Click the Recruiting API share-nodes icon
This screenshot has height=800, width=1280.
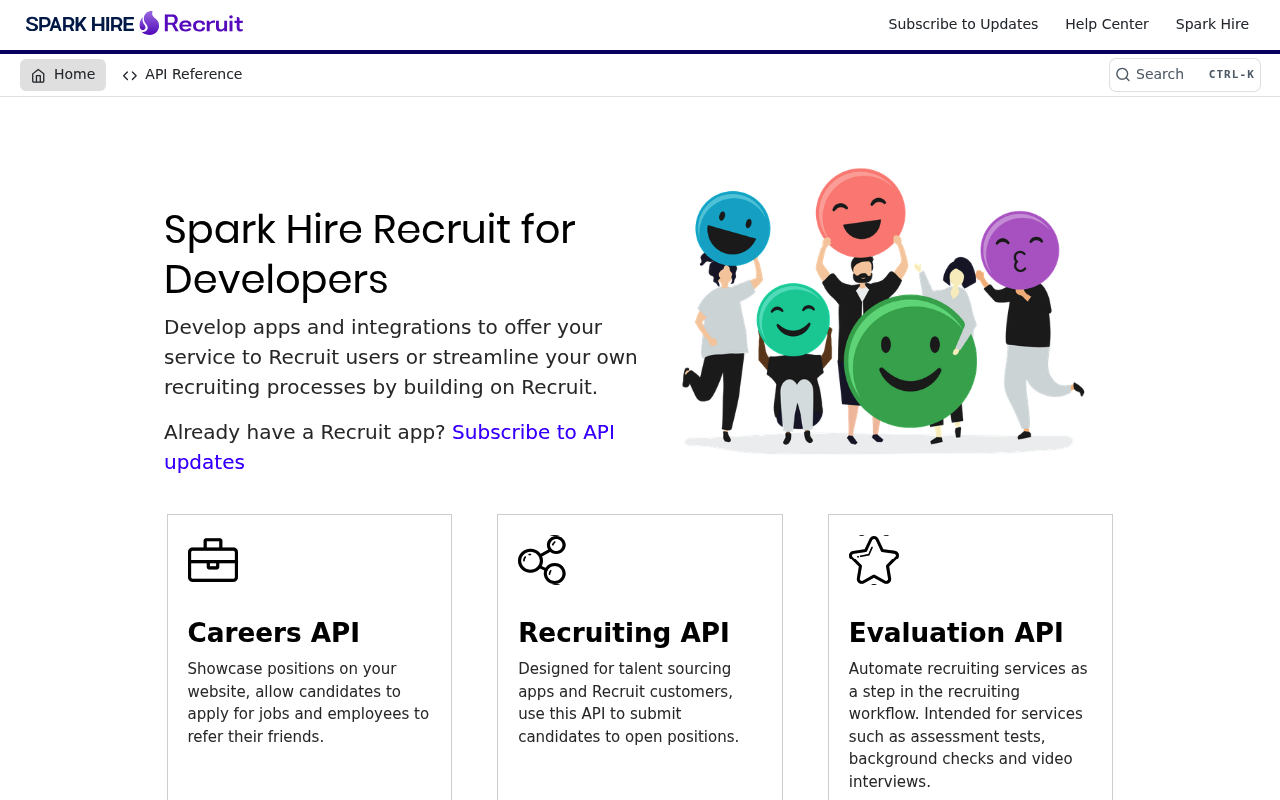pyautogui.click(x=542, y=560)
